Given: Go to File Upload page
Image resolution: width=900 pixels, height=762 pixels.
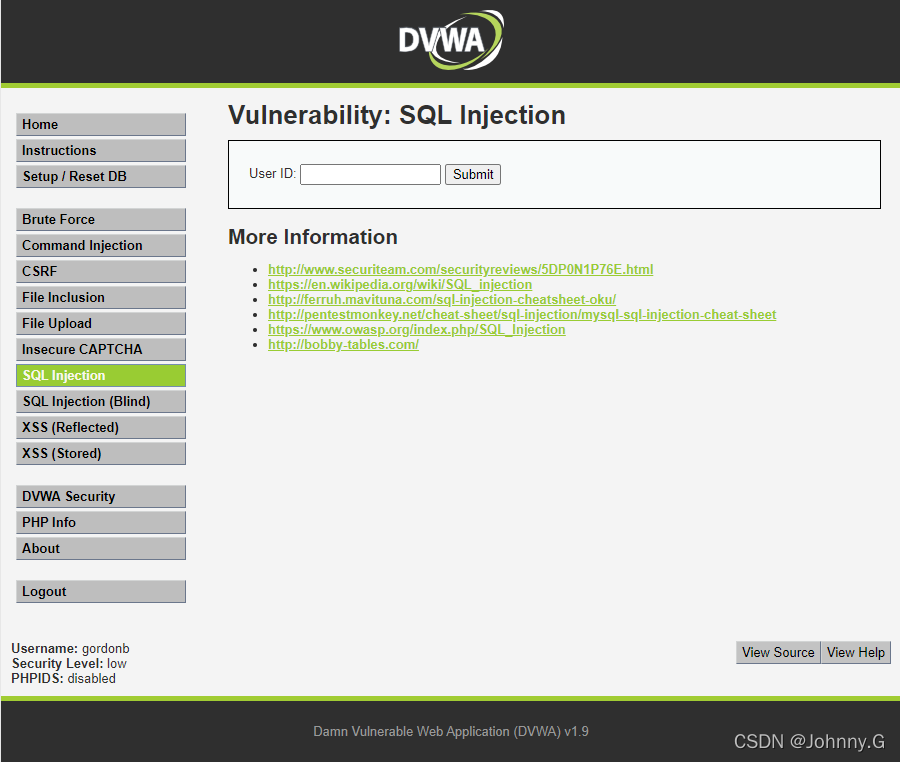Looking at the screenshot, I should pyautogui.click(x=101, y=324).
